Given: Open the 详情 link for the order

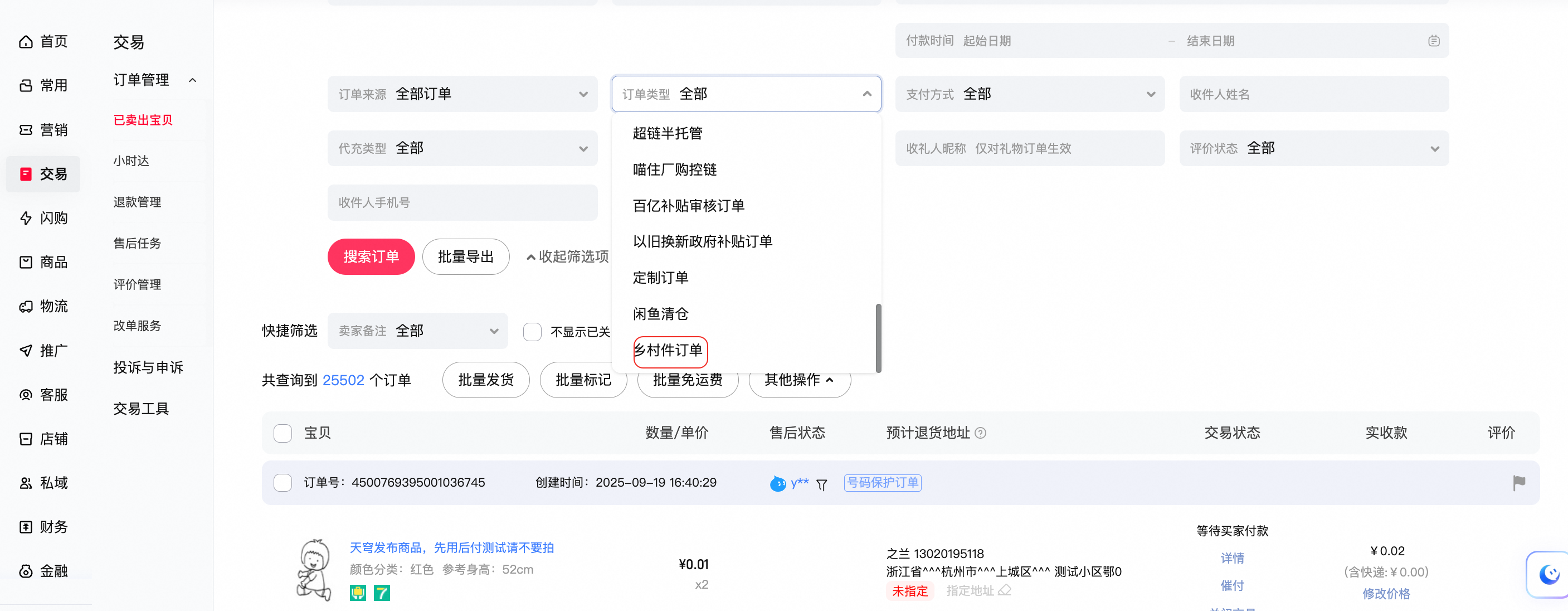Looking at the screenshot, I should click(x=1232, y=558).
